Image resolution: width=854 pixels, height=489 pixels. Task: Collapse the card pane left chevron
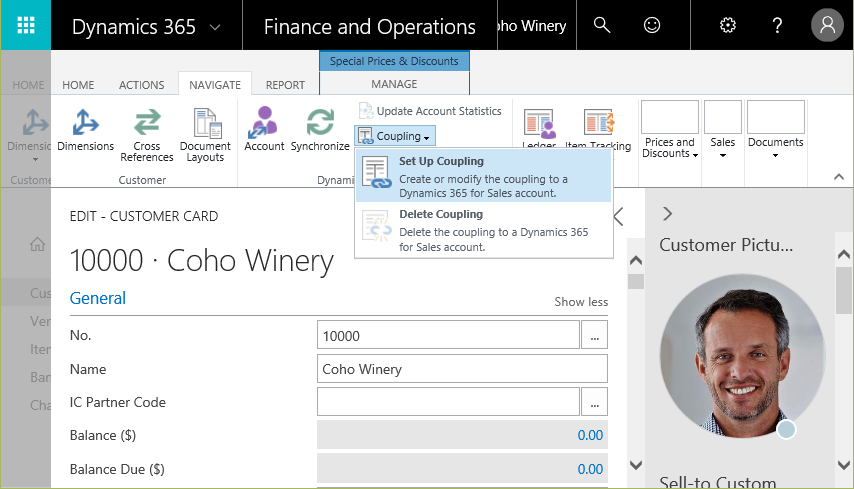click(619, 216)
